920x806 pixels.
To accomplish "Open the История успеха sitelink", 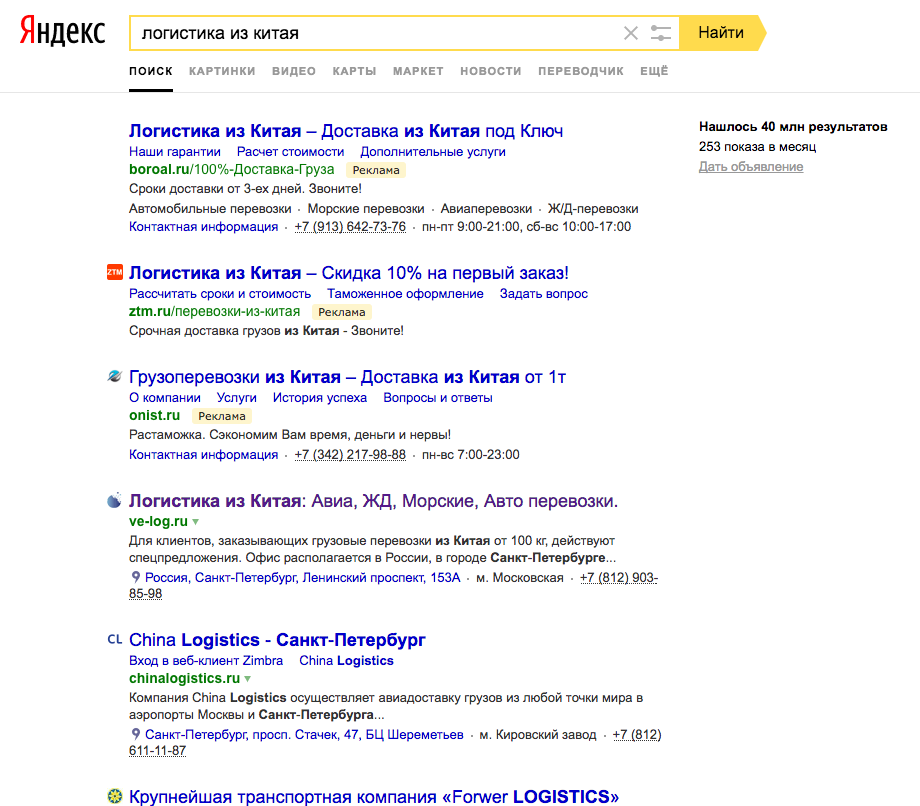I will click(x=320, y=397).
